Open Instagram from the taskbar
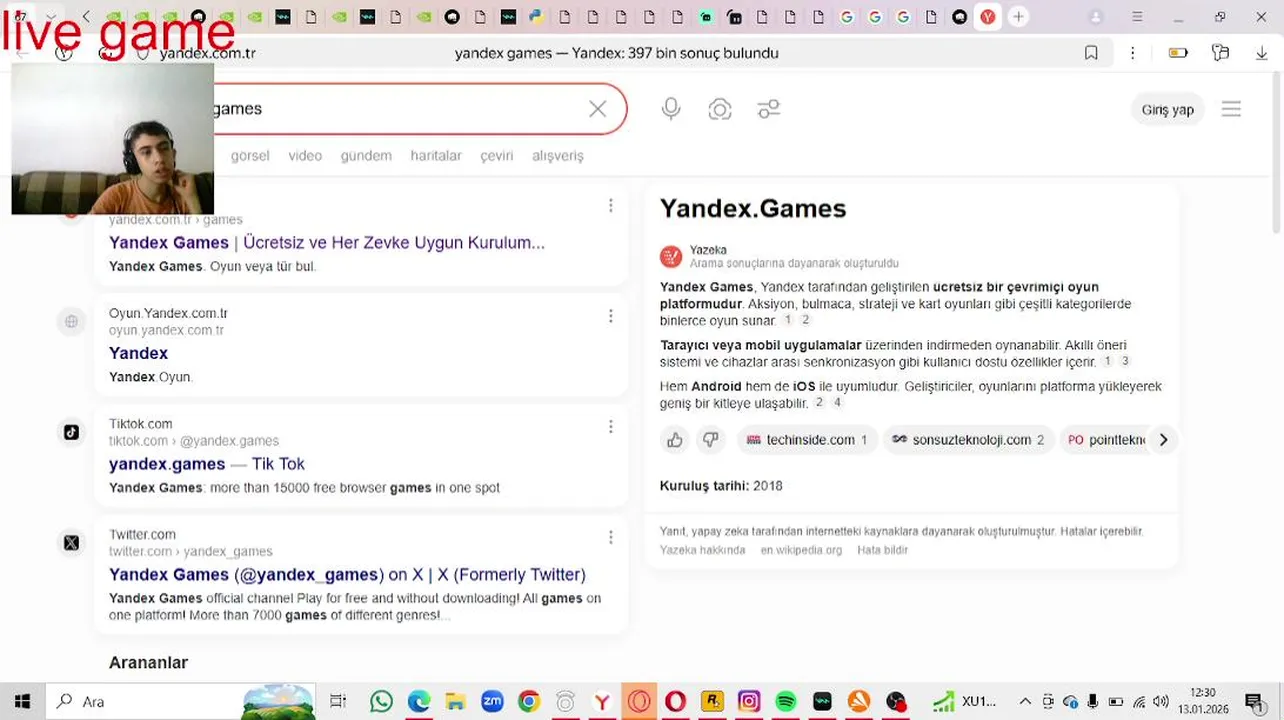1284x720 pixels. coord(749,701)
